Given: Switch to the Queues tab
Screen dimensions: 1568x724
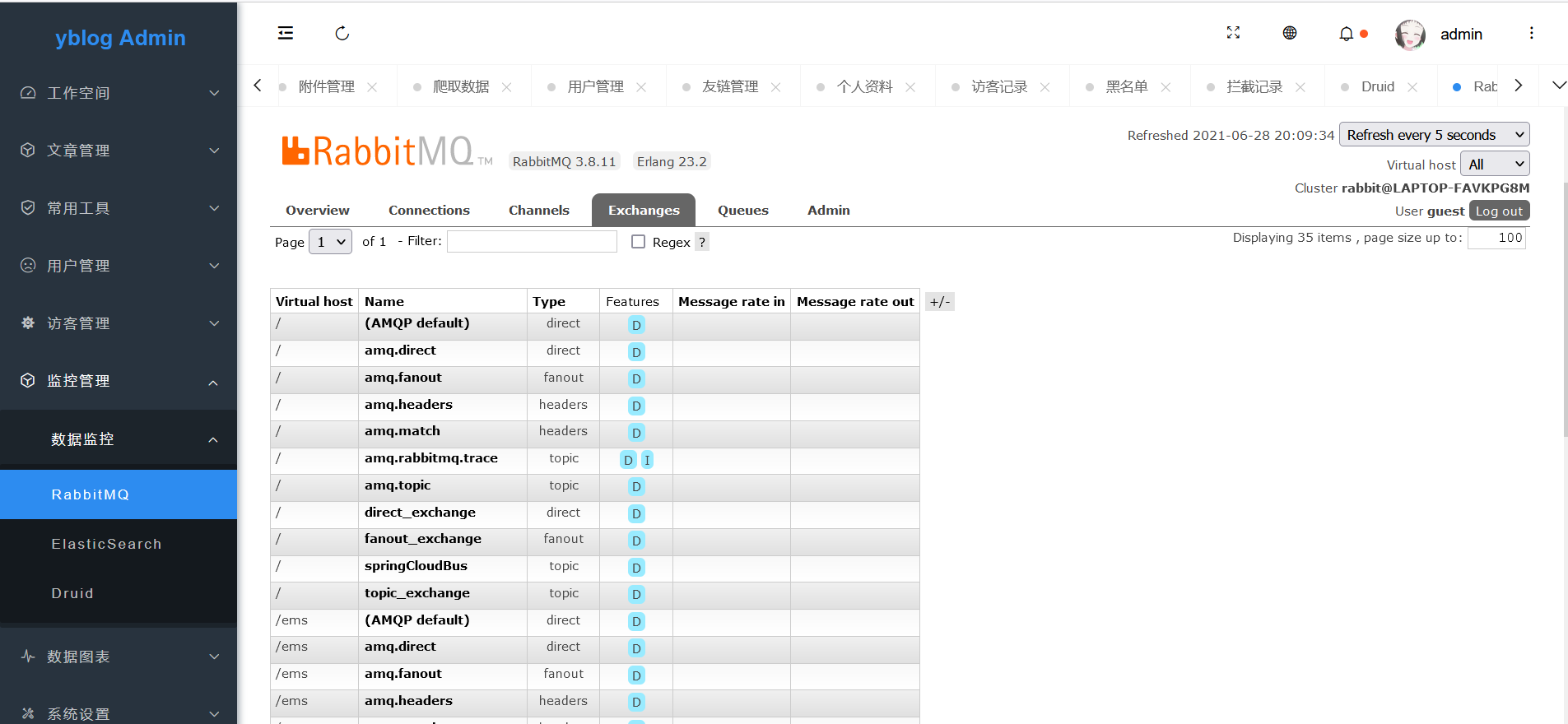Looking at the screenshot, I should coord(743,211).
